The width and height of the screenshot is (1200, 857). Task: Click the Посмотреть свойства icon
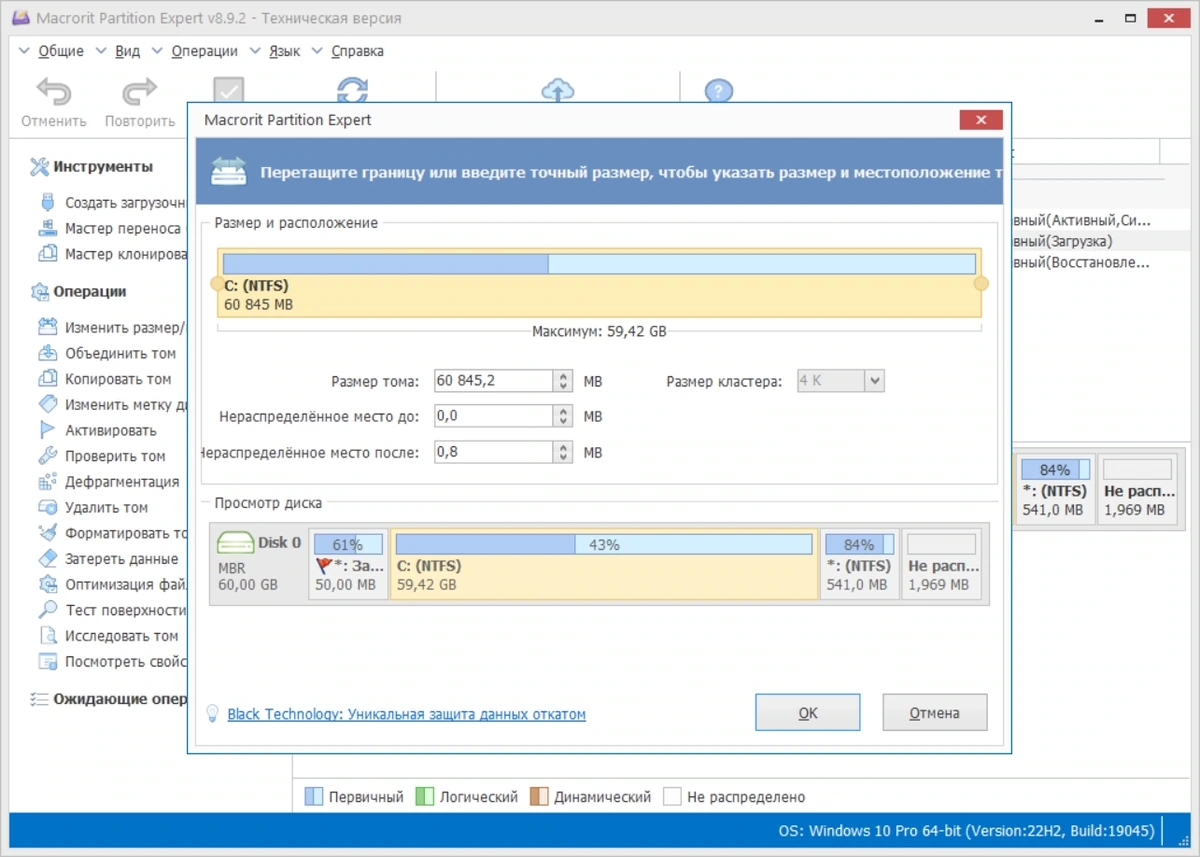click(x=47, y=661)
